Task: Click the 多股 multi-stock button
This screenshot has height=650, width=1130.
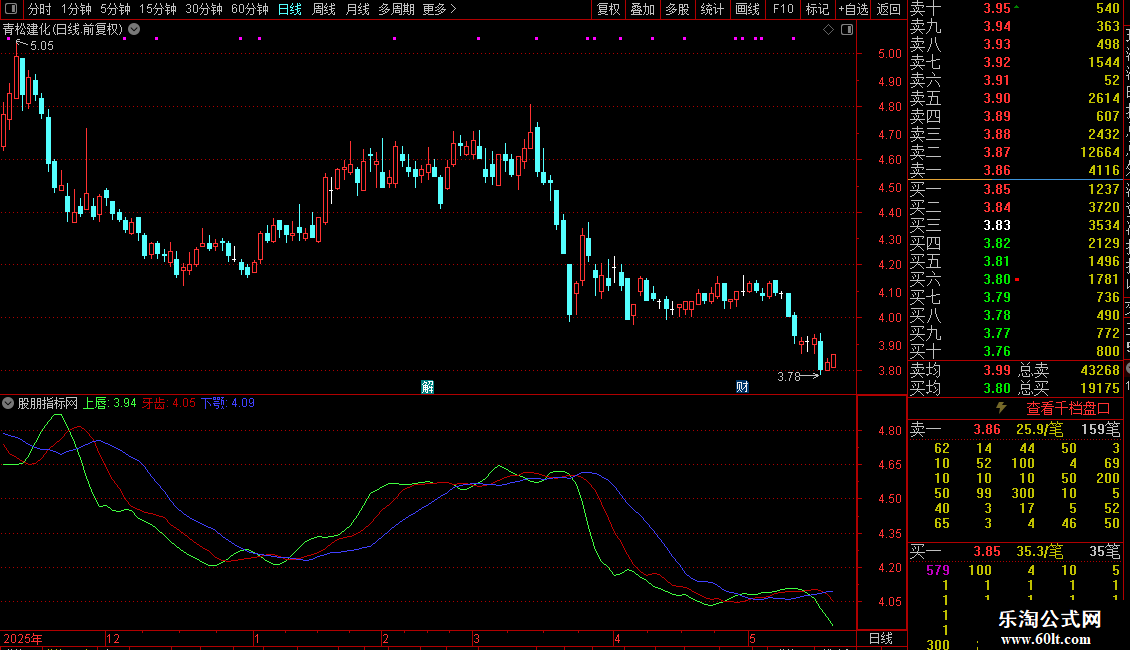Action: 677,9
